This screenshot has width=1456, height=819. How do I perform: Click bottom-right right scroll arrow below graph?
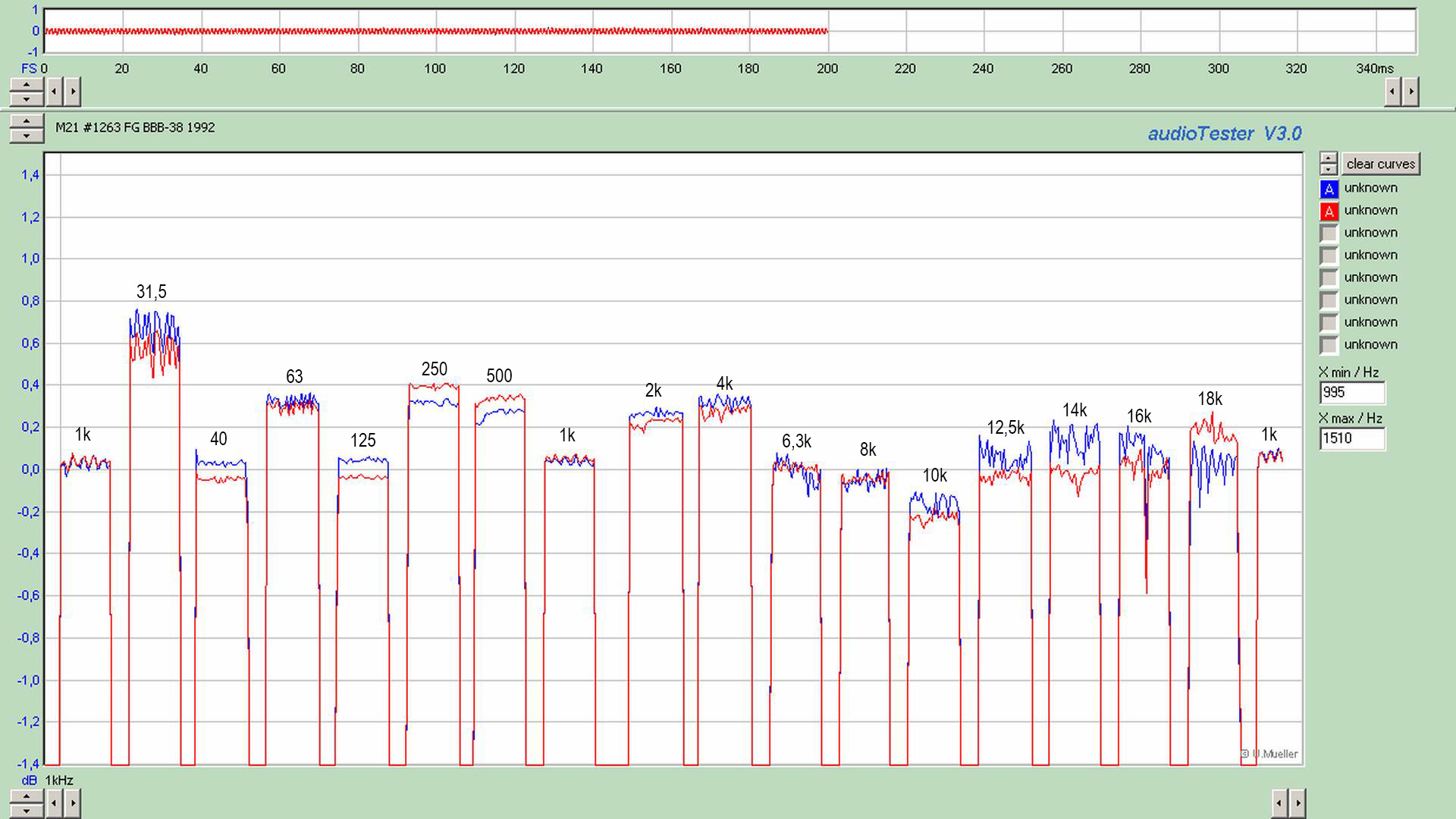pos(1298,802)
